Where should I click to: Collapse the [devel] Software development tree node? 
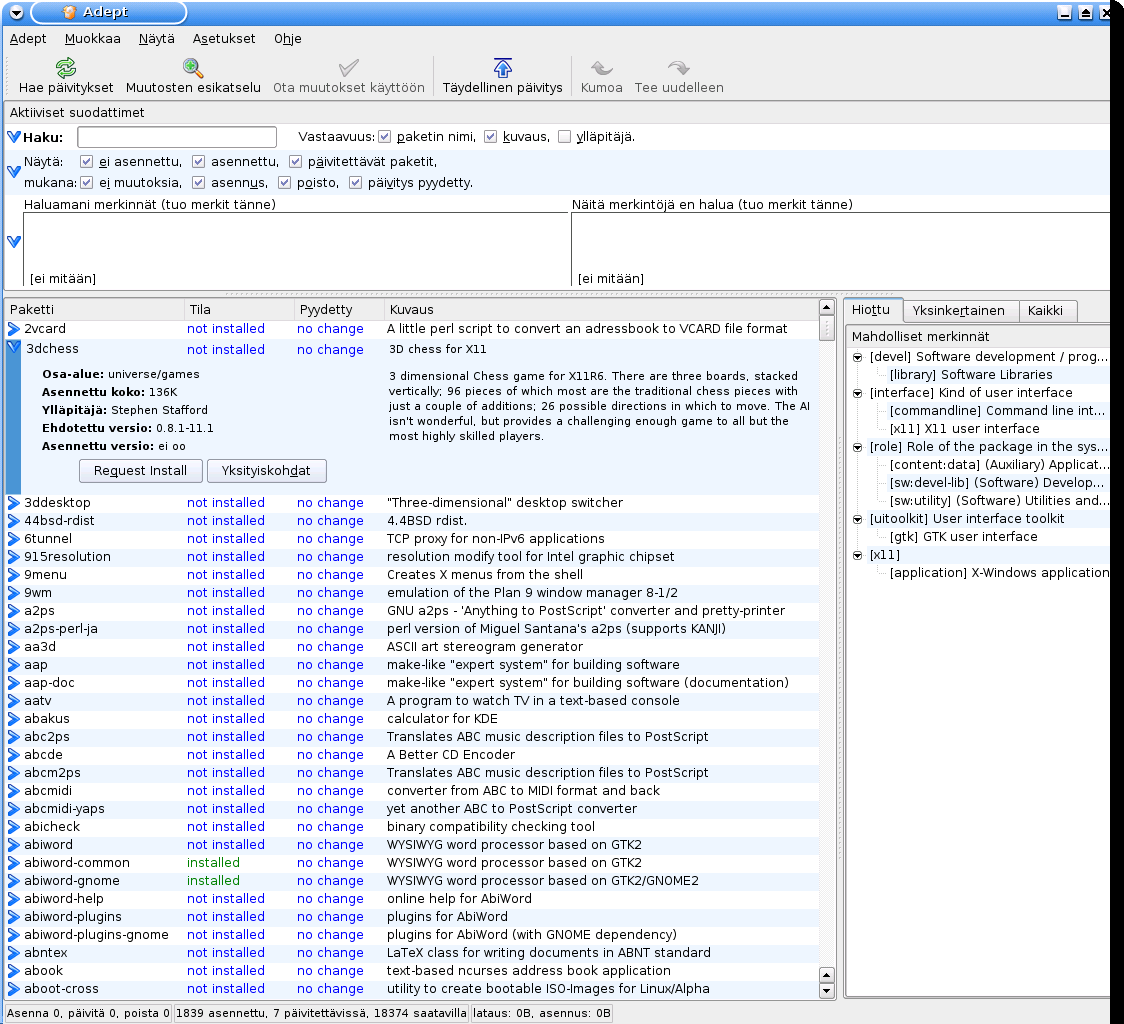click(x=858, y=357)
